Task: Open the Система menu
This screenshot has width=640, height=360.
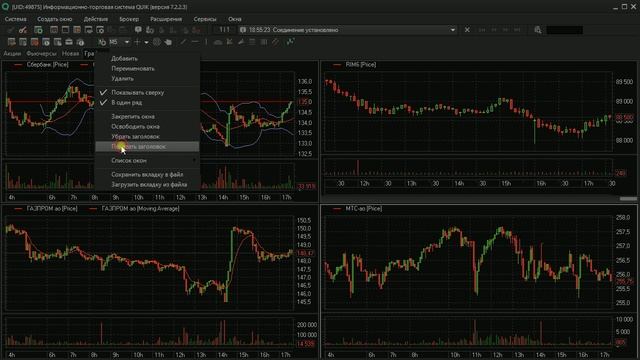Action: point(16,19)
